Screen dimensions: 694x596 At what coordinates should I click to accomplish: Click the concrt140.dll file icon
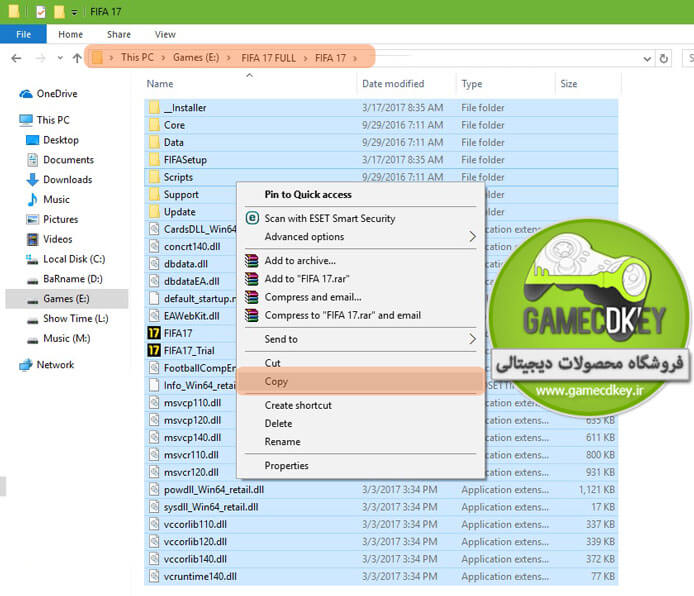tap(154, 246)
